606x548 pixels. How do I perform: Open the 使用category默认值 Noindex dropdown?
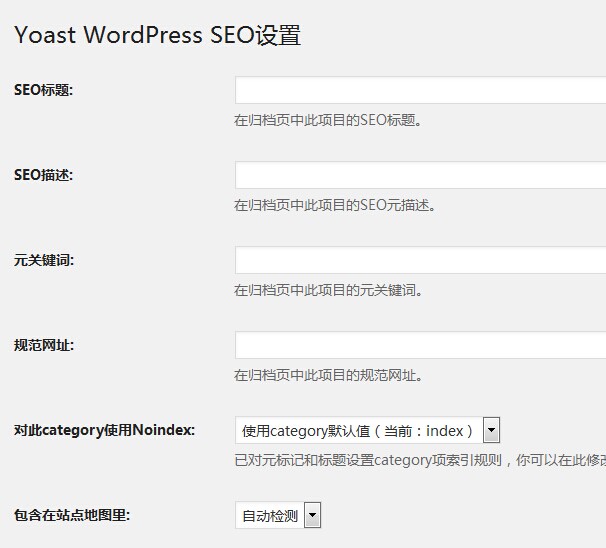pos(358,431)
